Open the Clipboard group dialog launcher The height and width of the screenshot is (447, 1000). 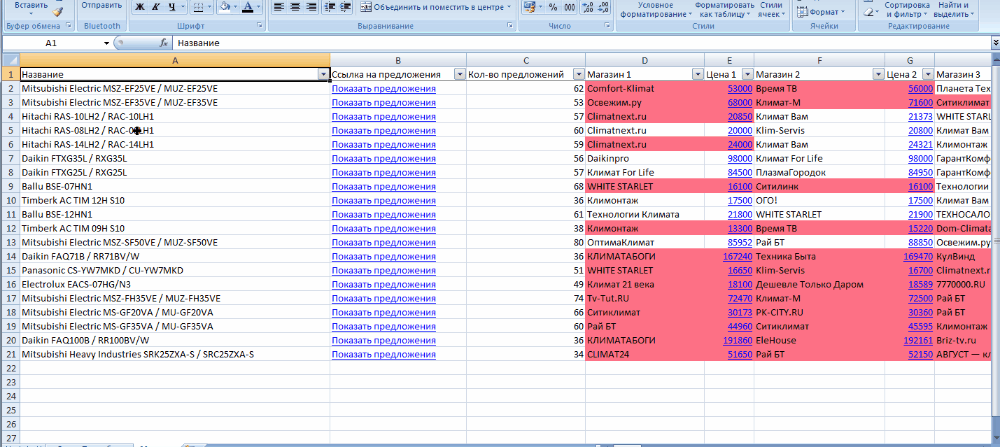pos(69,26)
